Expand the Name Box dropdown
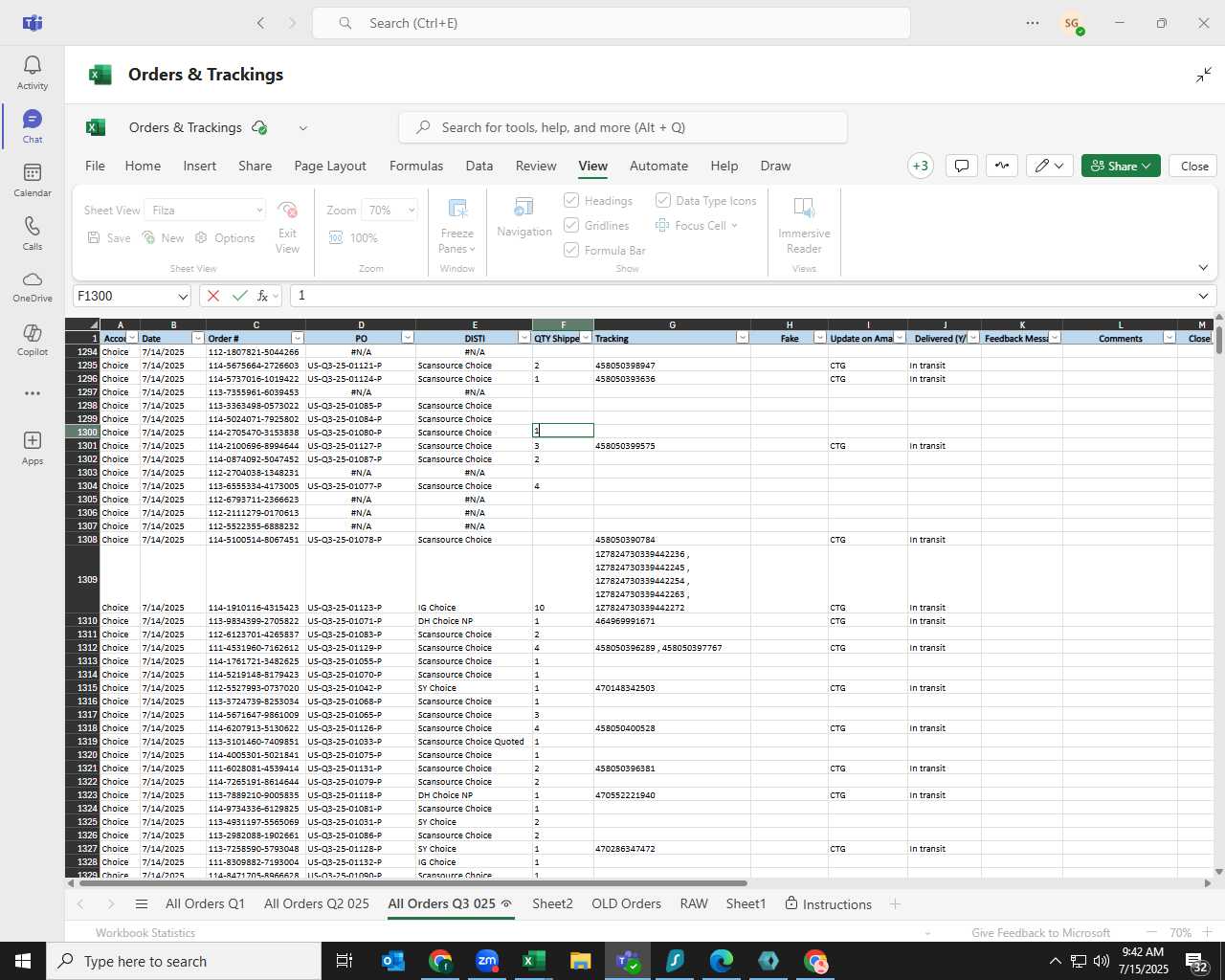1225x980 pixels. click(x=182, y=297)
